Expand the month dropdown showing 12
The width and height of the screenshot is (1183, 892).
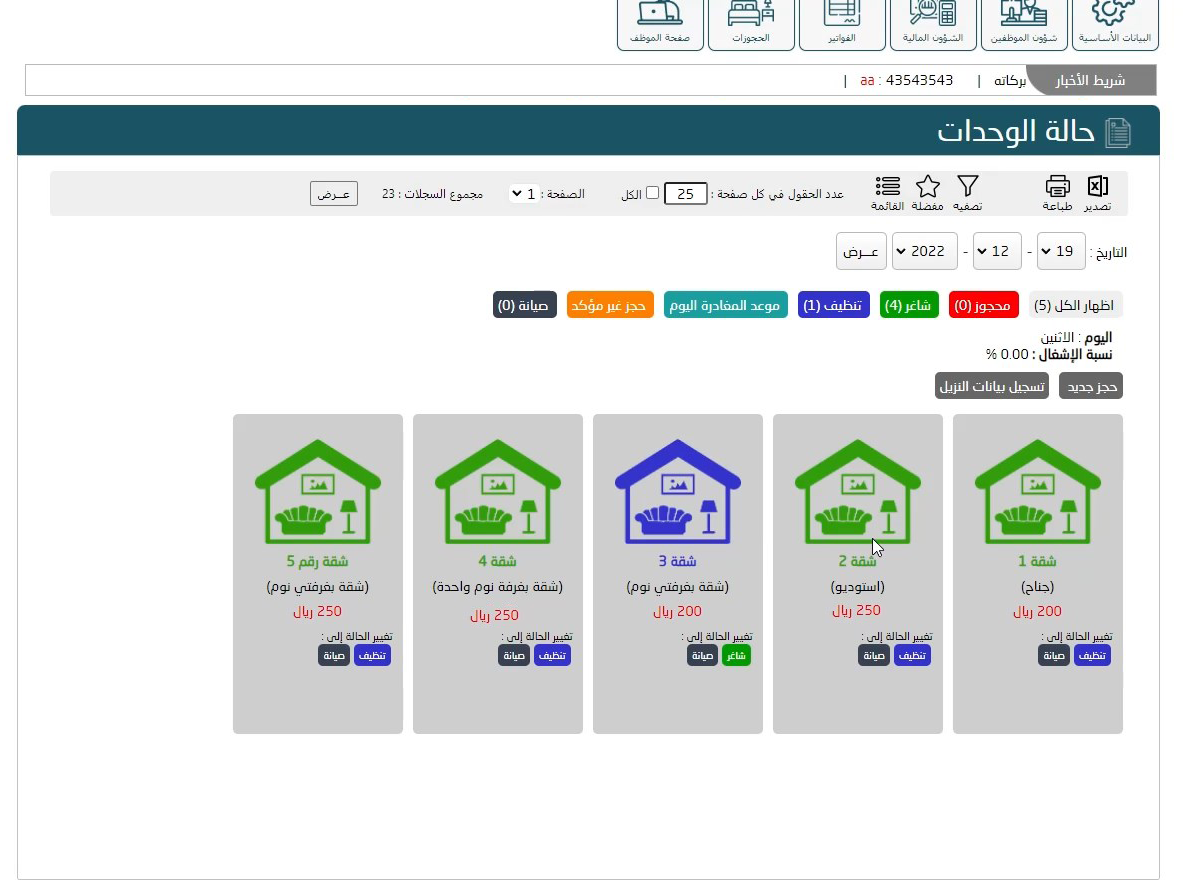click(997, 251)
